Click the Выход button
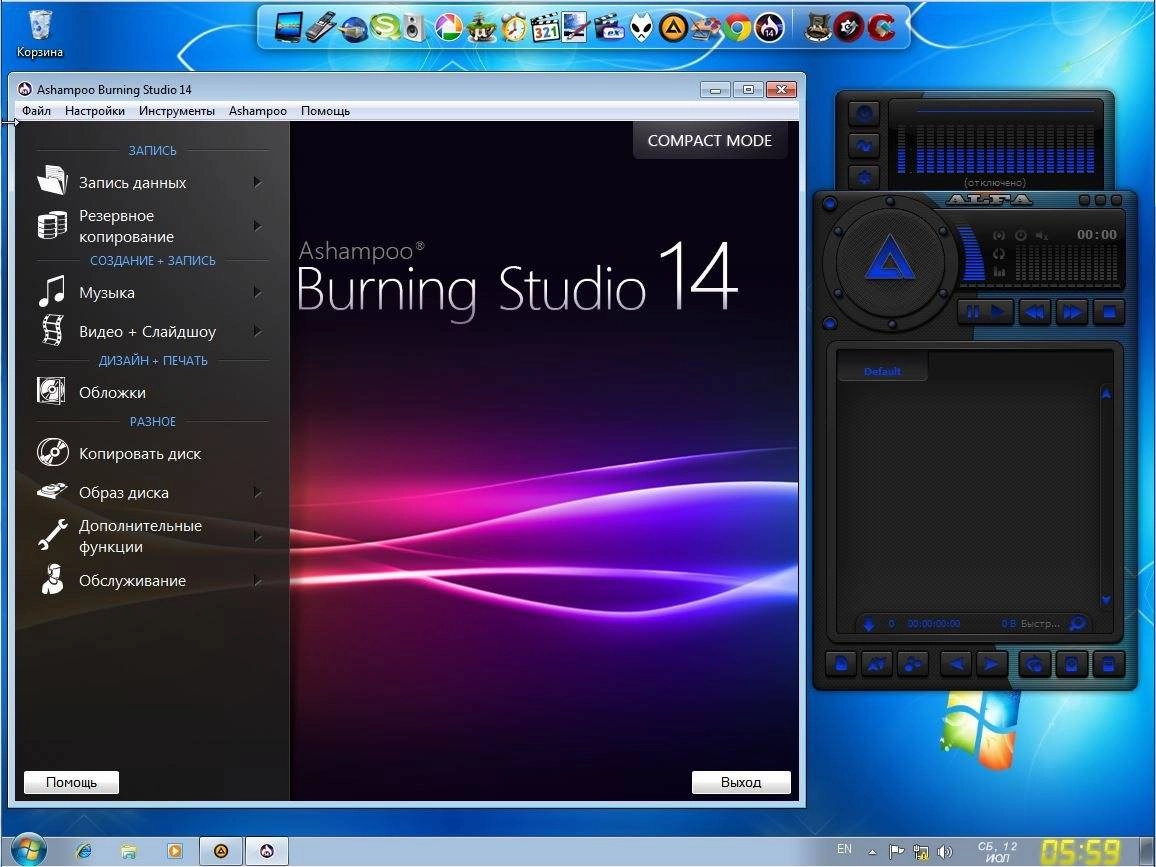1156x867 pixels. [741, 782]
